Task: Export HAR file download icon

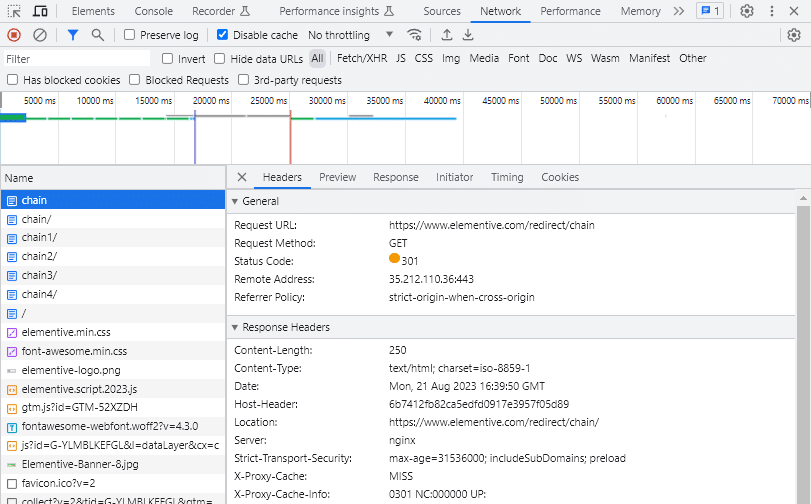Action: pos(468,35)
